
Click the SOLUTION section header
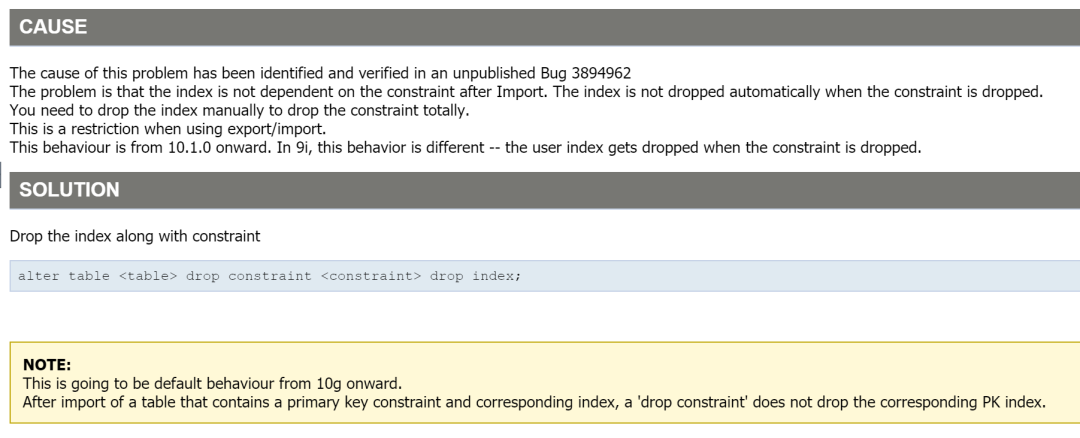(x=70, y=190)
